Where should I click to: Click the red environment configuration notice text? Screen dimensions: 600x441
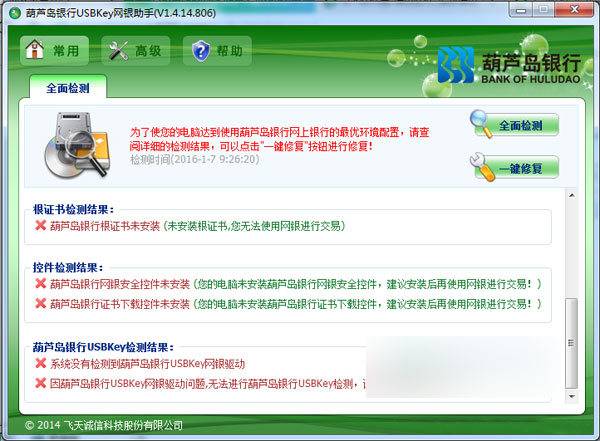pyautogui.click(x=280, y=139)
